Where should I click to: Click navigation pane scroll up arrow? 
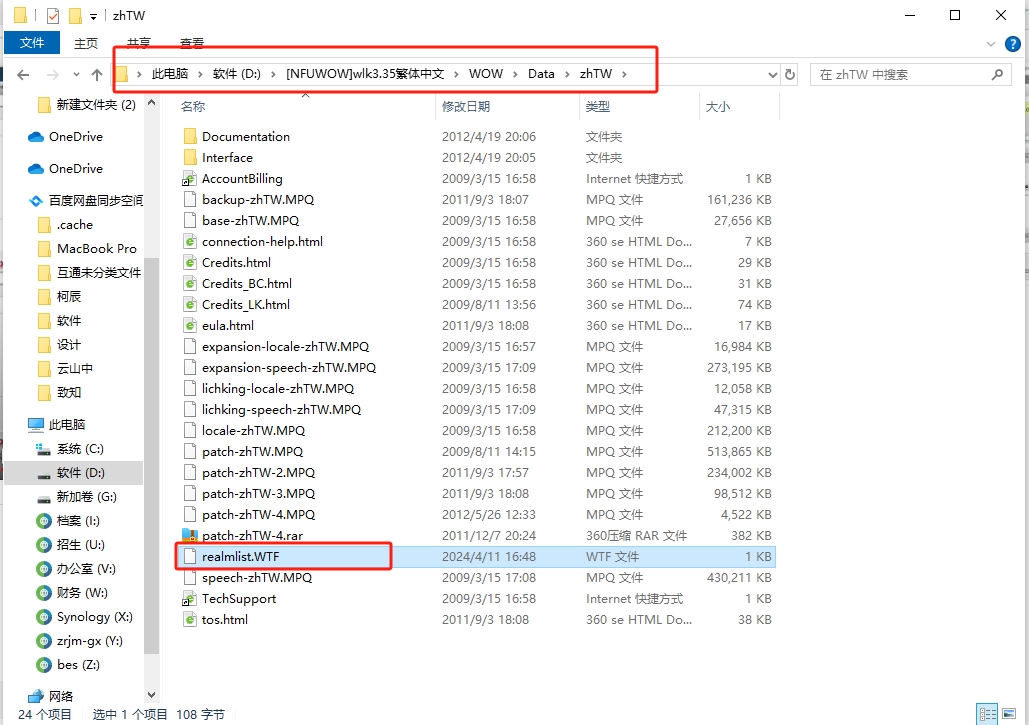pyautogui.click(x=152, y=103)
